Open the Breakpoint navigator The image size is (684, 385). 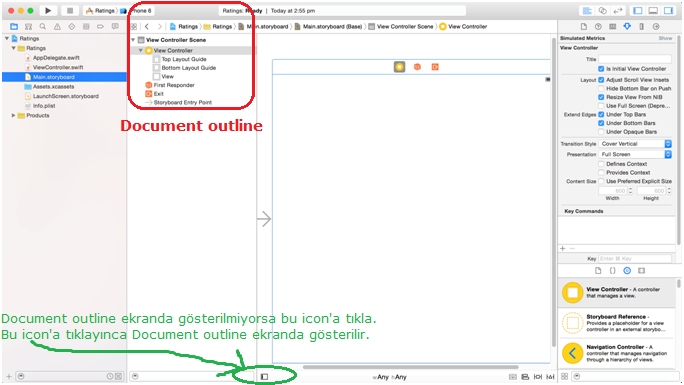pyautogui.click(x=100, y=27)
